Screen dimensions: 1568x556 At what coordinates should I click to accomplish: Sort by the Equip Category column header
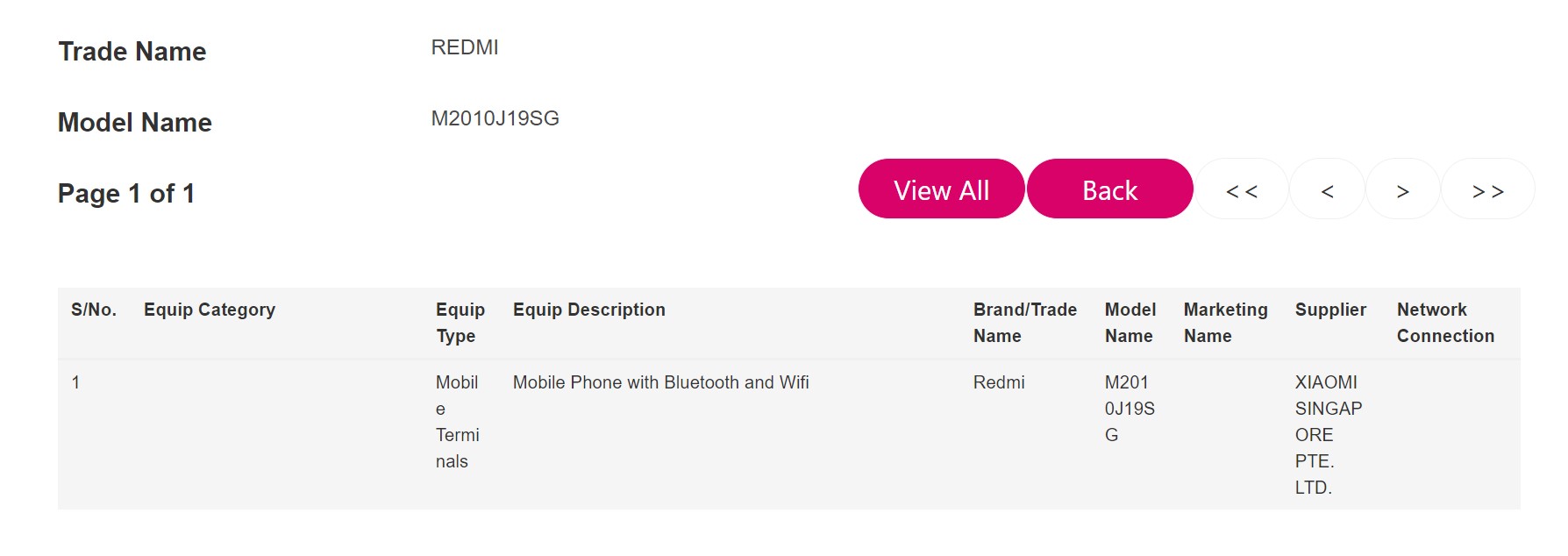(x=208, y=310)
